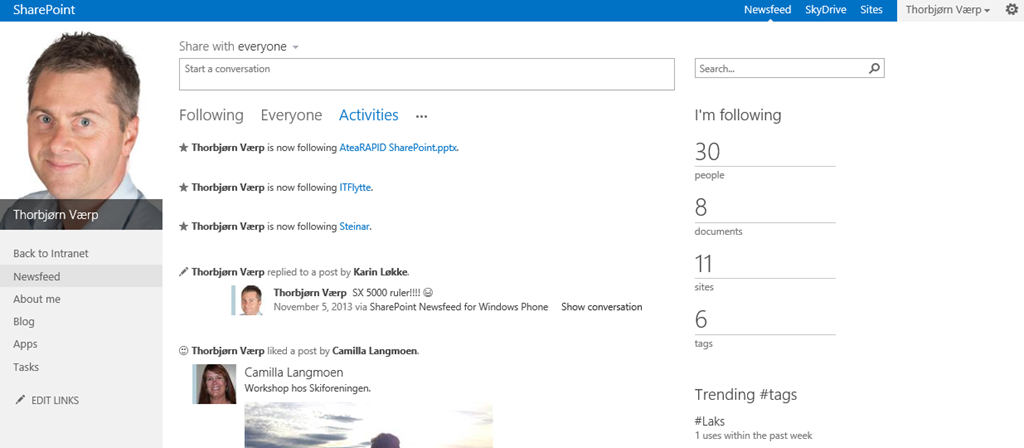Click the smiley like icon by Camilla post
Image resolution: width=1024 pixels, height=448 pixels.
coord(183,351)
